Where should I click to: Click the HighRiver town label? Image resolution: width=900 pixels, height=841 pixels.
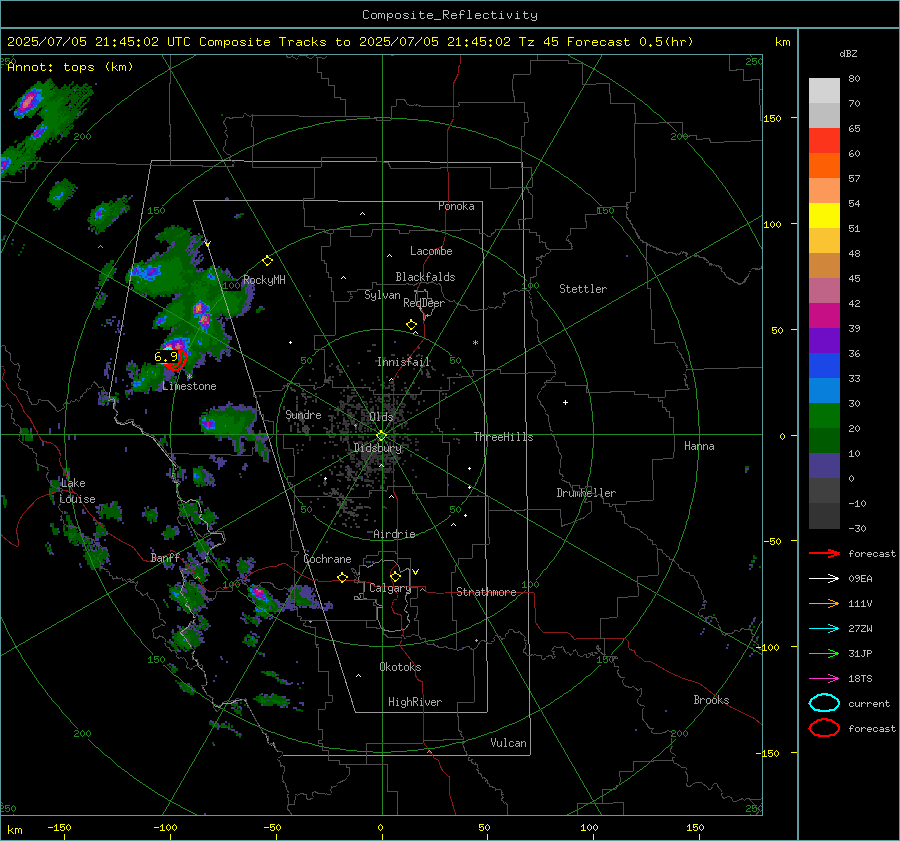click(415, 702)
